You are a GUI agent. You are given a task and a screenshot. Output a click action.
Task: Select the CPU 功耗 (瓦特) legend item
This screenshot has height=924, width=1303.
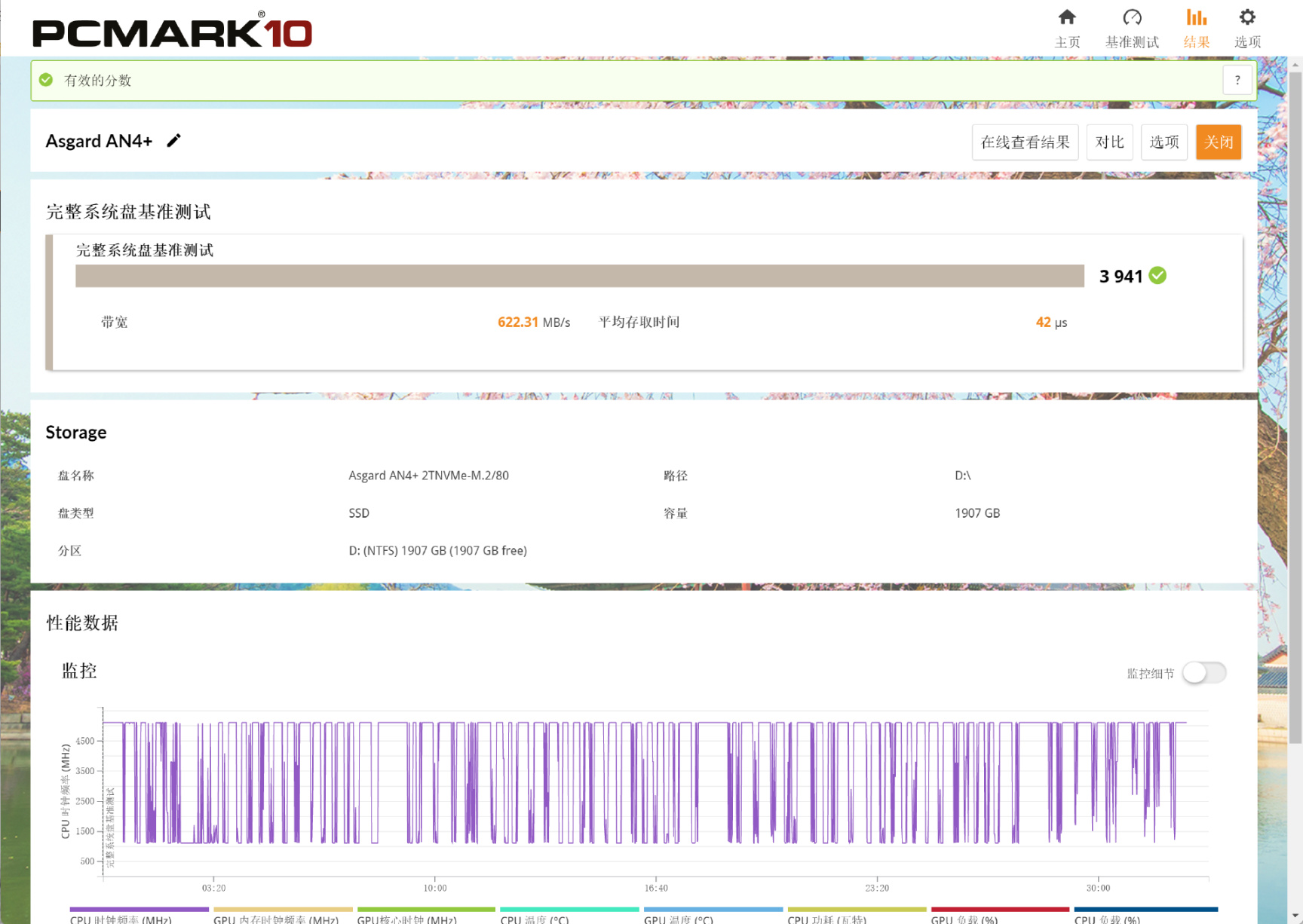click(x=857, y=916)
